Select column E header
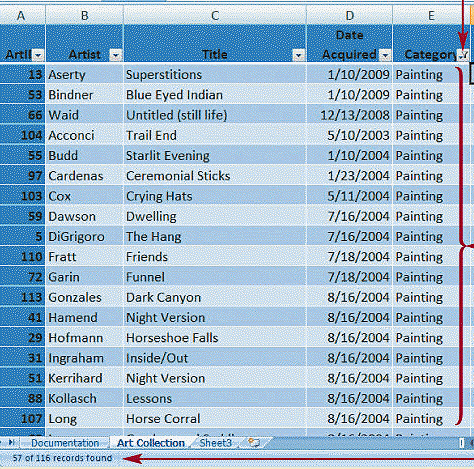This screenshot has height=469, width=474. [431, 15]
